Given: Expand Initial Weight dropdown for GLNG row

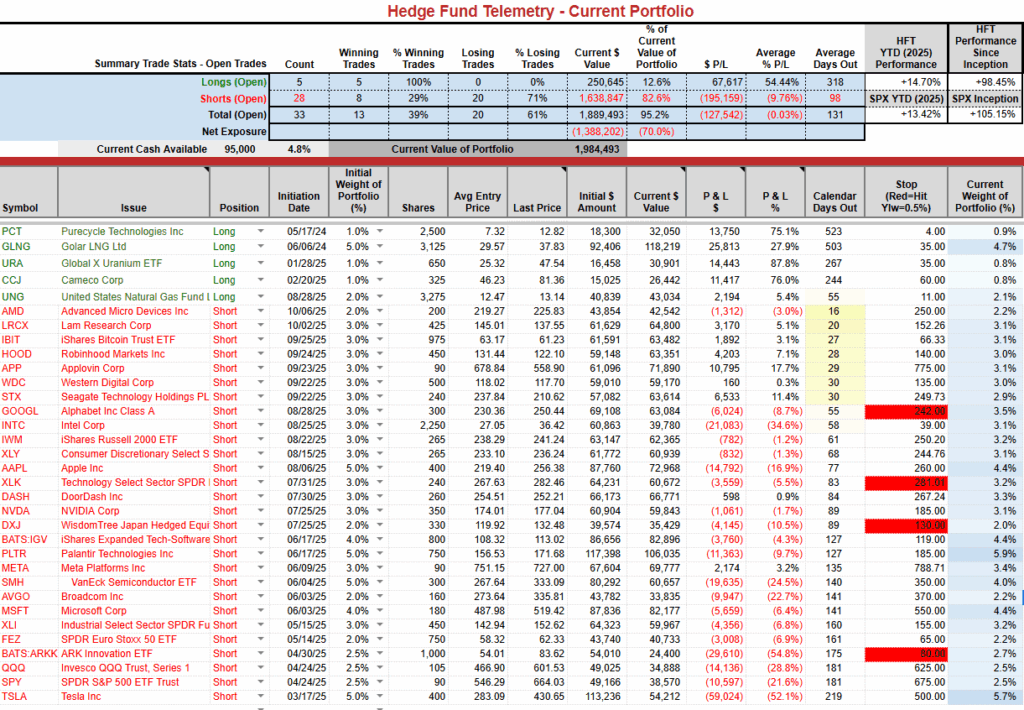Looking at the screenshot, I should point(379,246).
